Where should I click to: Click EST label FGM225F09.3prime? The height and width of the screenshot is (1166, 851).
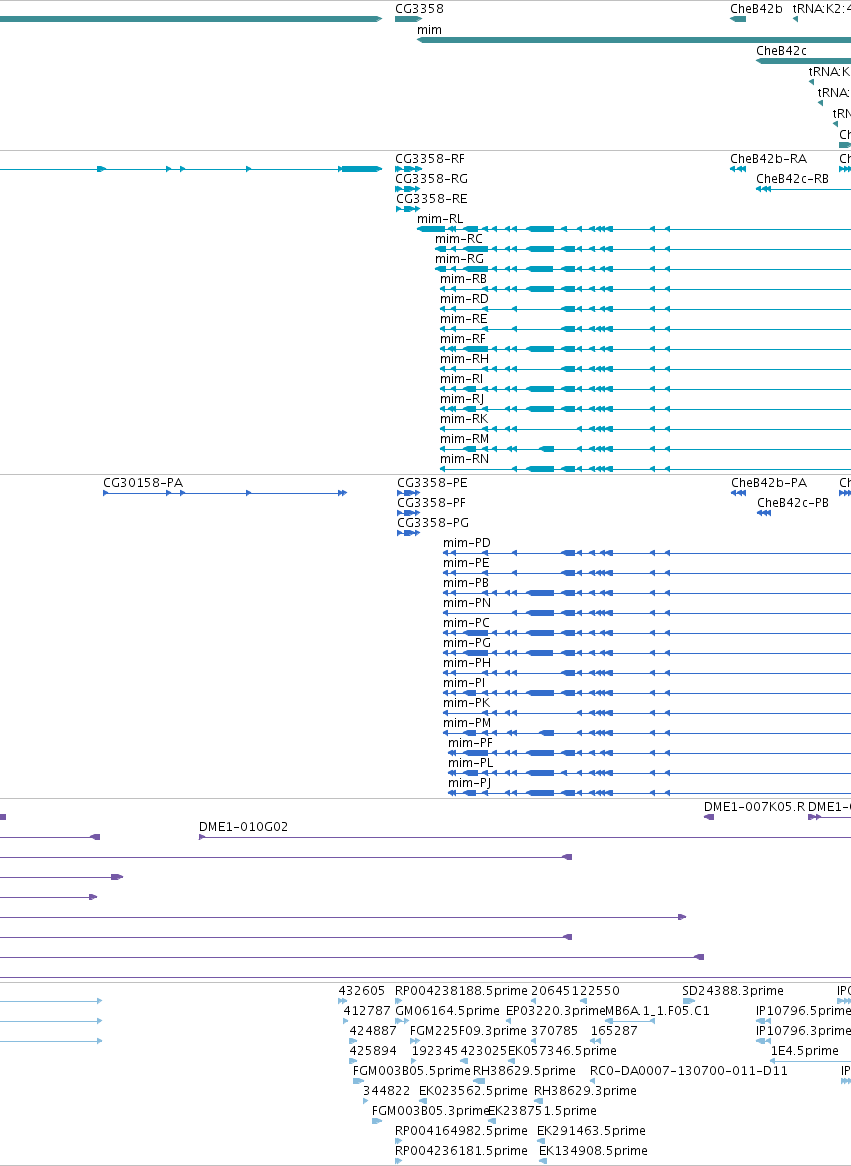468,1031
